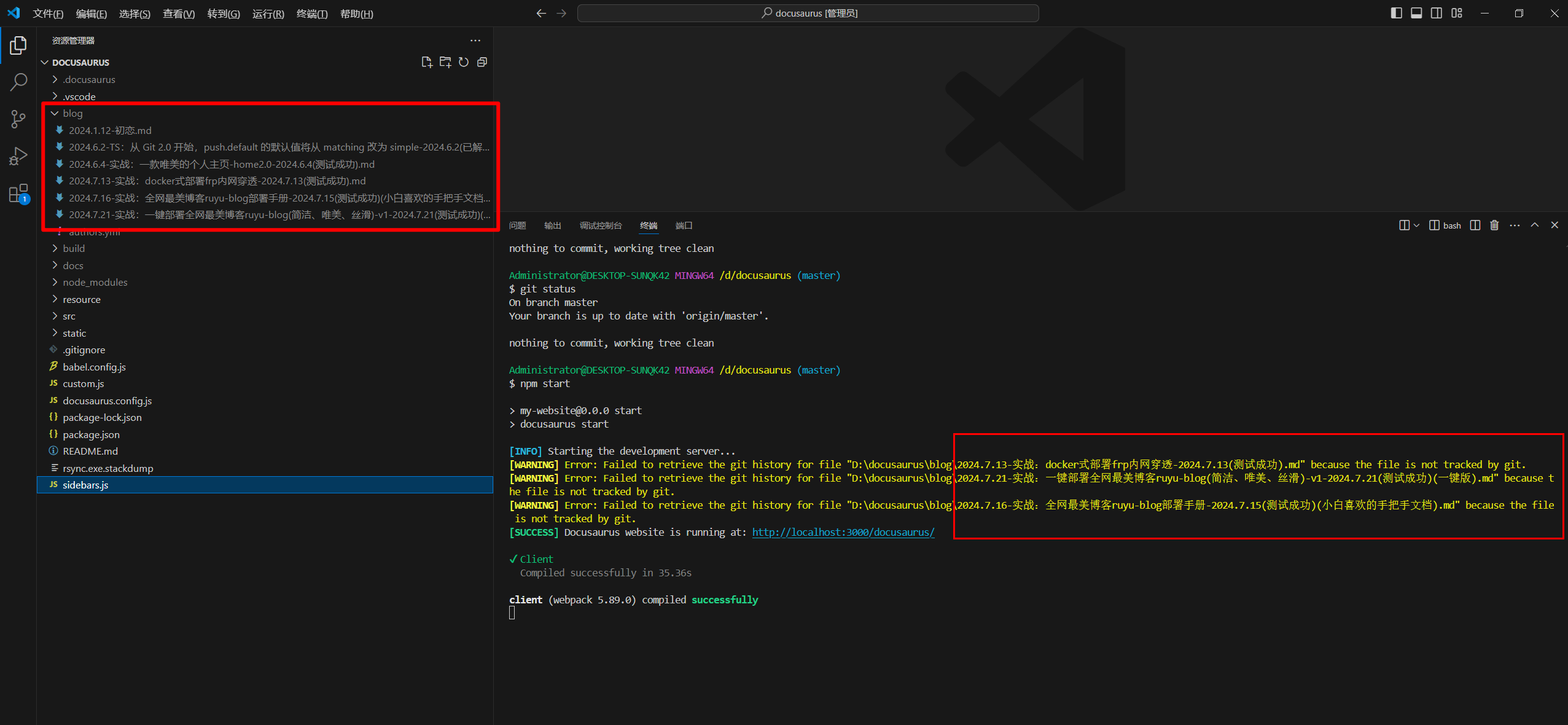Image resolution: width=1568 pixels, height=725 pixels.
Task: Maximize the panel with the chevron up
Action: coord(1535,225)
